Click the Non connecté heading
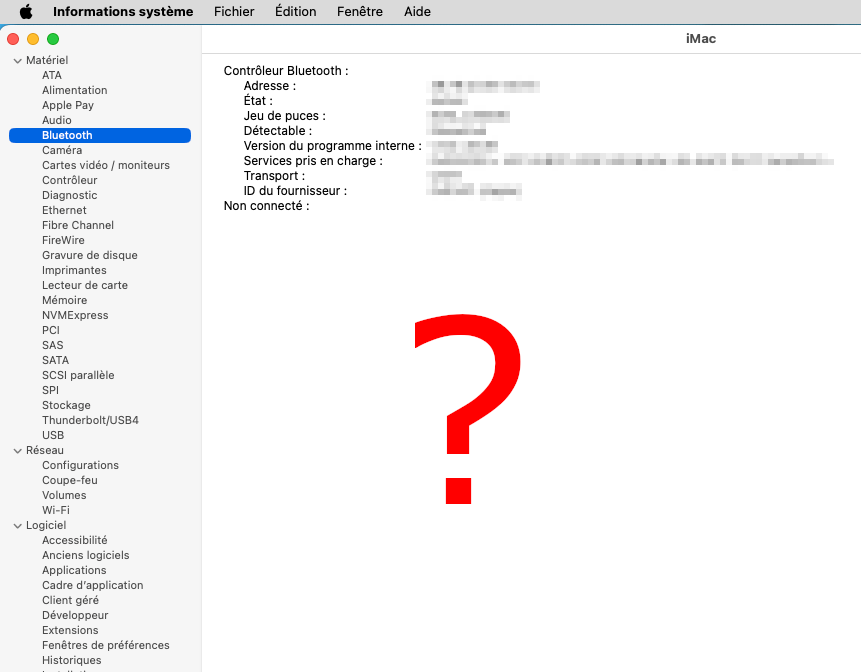 click(x=266, y=206)
